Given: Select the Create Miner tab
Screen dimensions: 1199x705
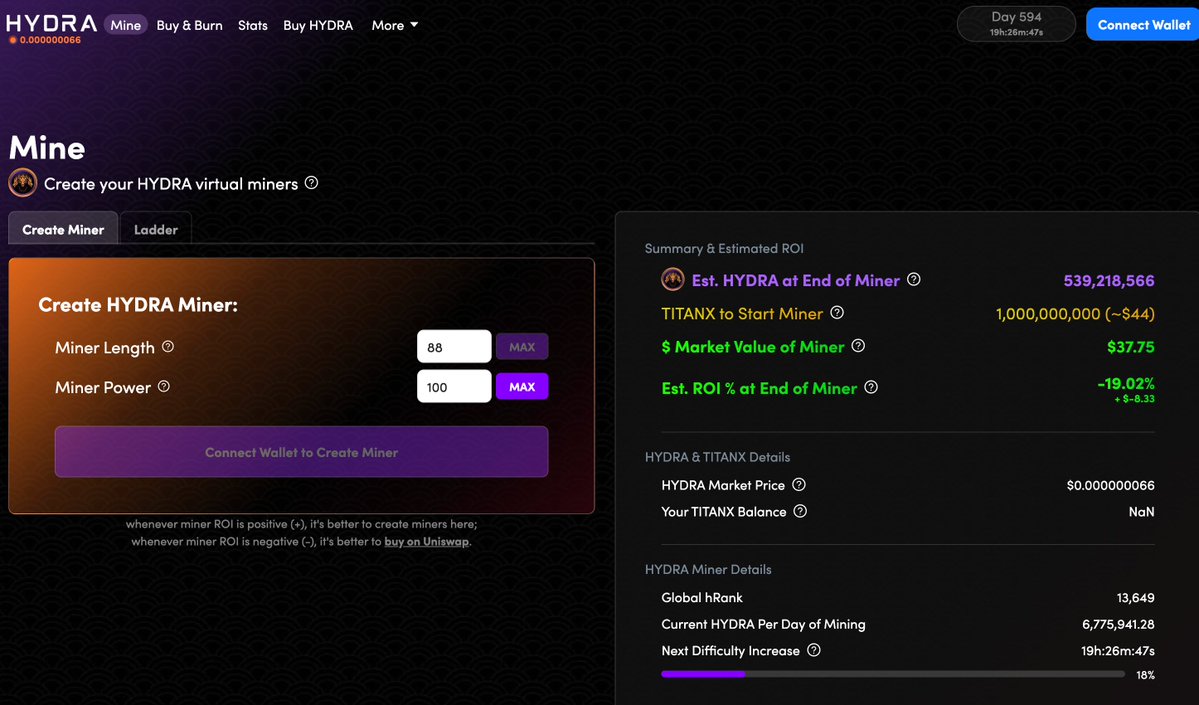Looking at the screenshot, I should [63, 229].
